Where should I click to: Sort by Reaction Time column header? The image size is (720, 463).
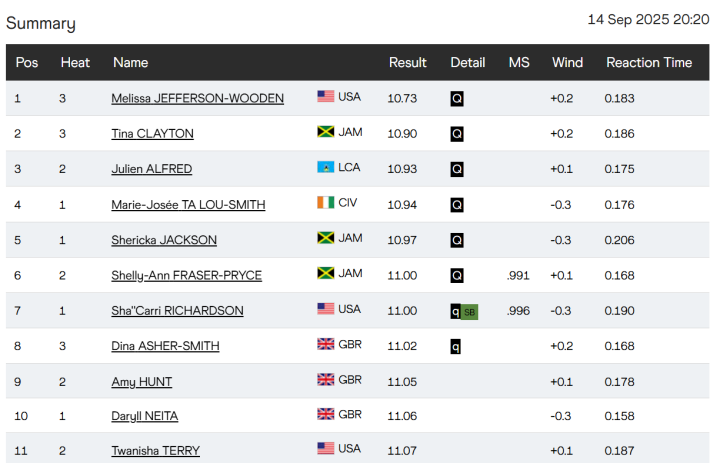(x=648, y=62)
